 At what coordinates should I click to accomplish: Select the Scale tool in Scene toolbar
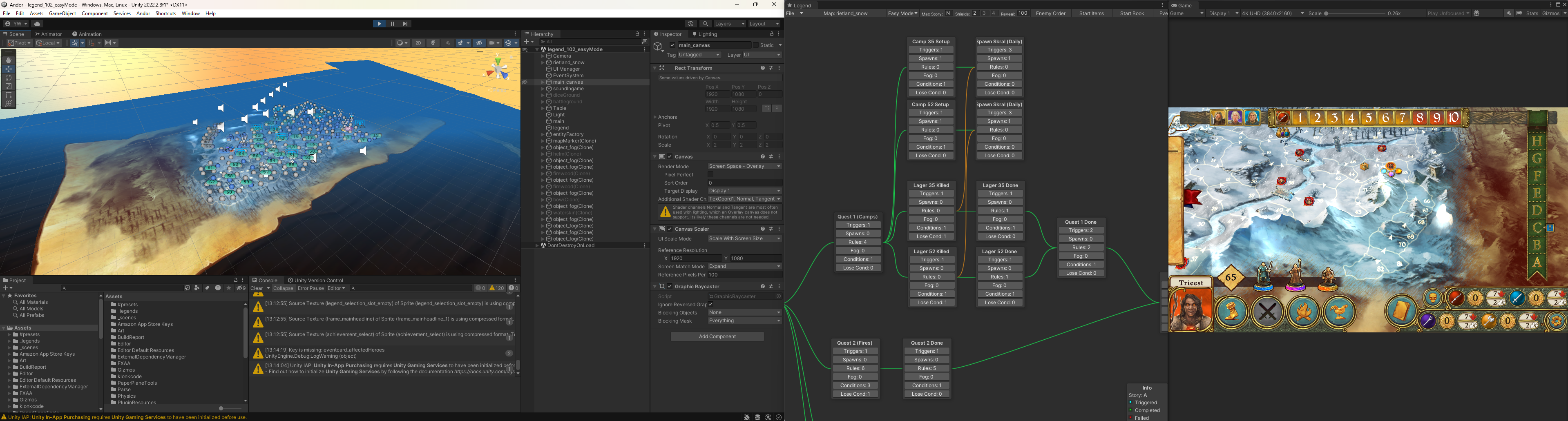[9, 87]
